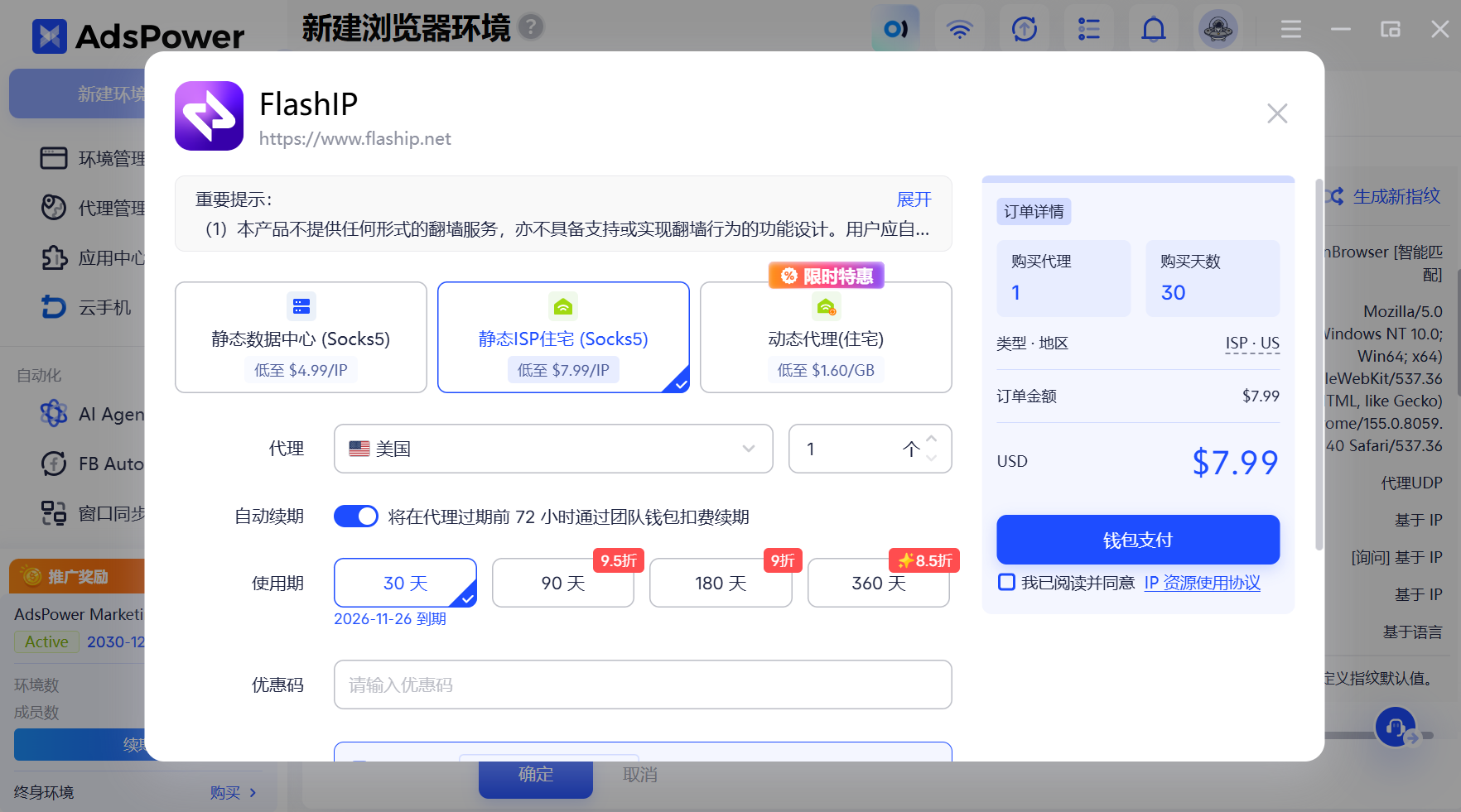Click the recording icon in top bar

(895, 30)
